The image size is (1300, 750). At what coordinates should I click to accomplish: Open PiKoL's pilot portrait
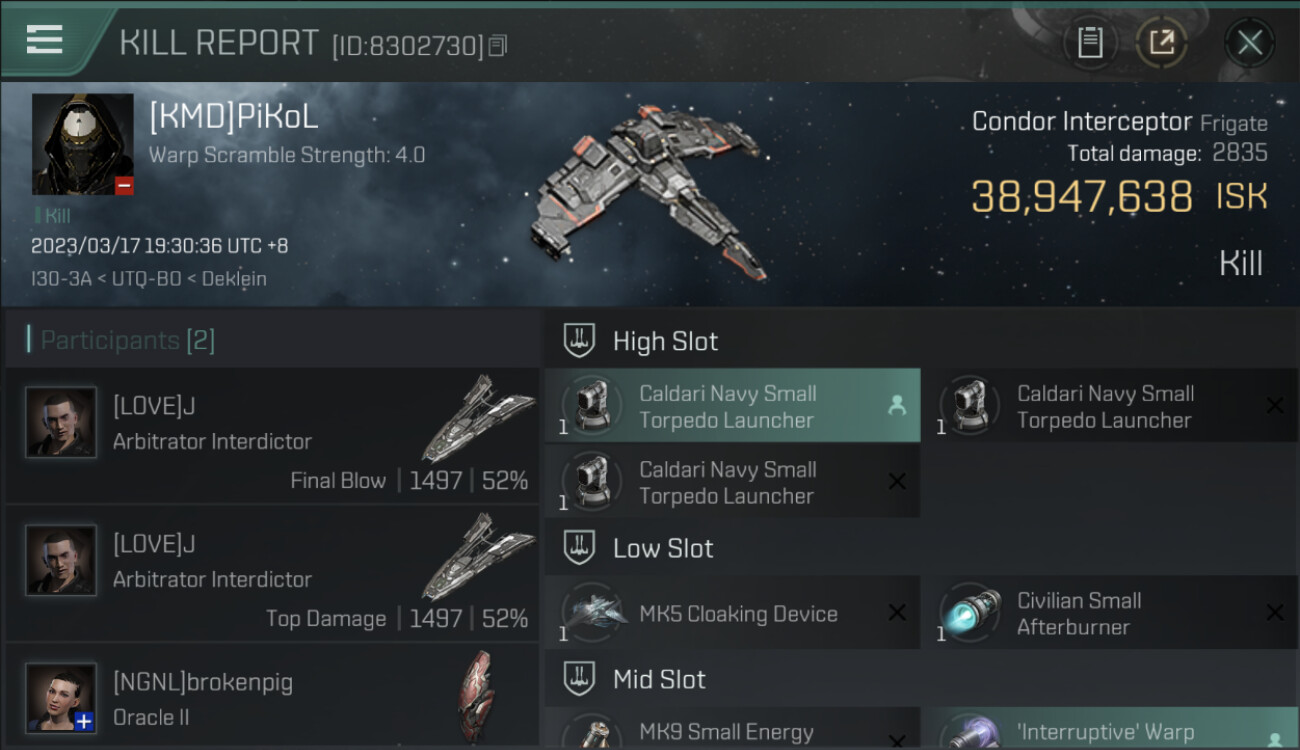point(82,143)
